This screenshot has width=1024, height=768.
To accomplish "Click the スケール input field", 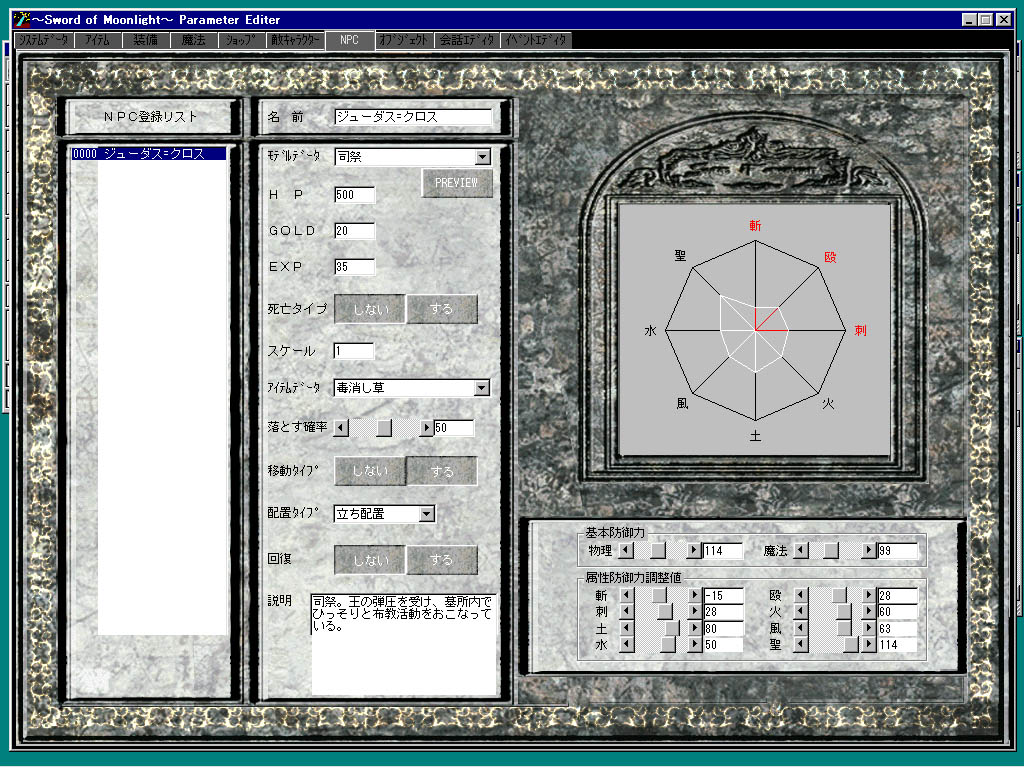I will 354,351.
